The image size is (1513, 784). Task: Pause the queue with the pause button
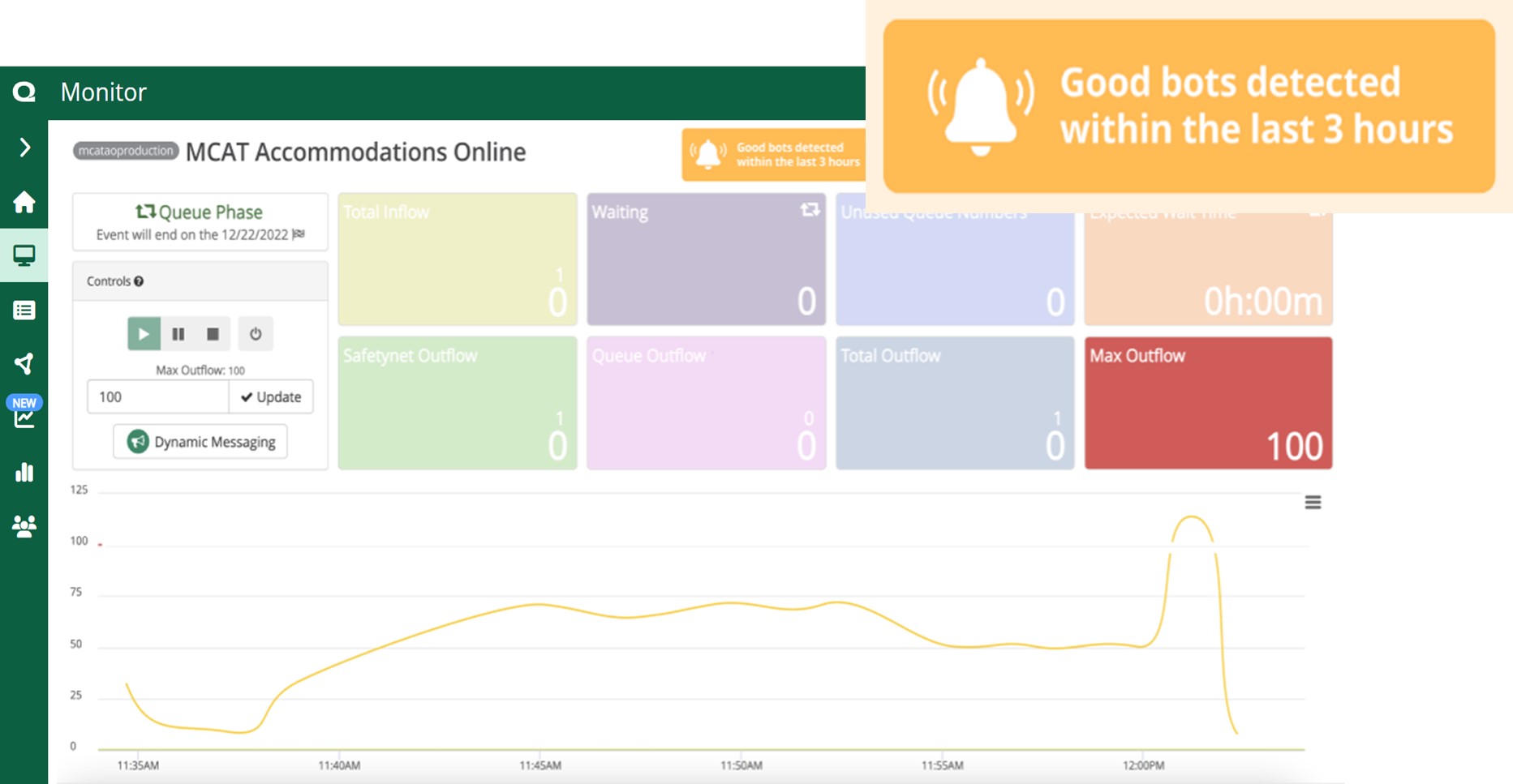pyautogui.click(x=178, y=333)
